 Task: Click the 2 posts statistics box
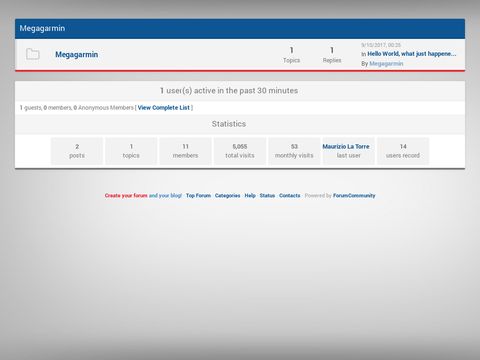point(77,151)
